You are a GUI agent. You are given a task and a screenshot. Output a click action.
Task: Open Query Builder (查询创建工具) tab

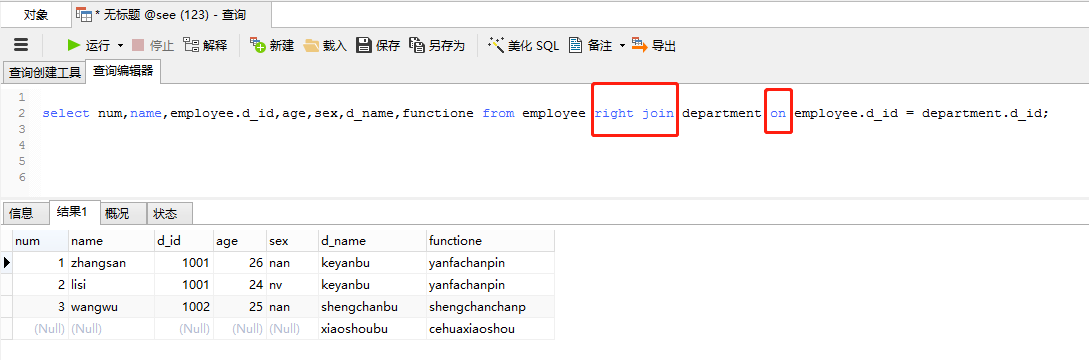click(x=44, y=72)
